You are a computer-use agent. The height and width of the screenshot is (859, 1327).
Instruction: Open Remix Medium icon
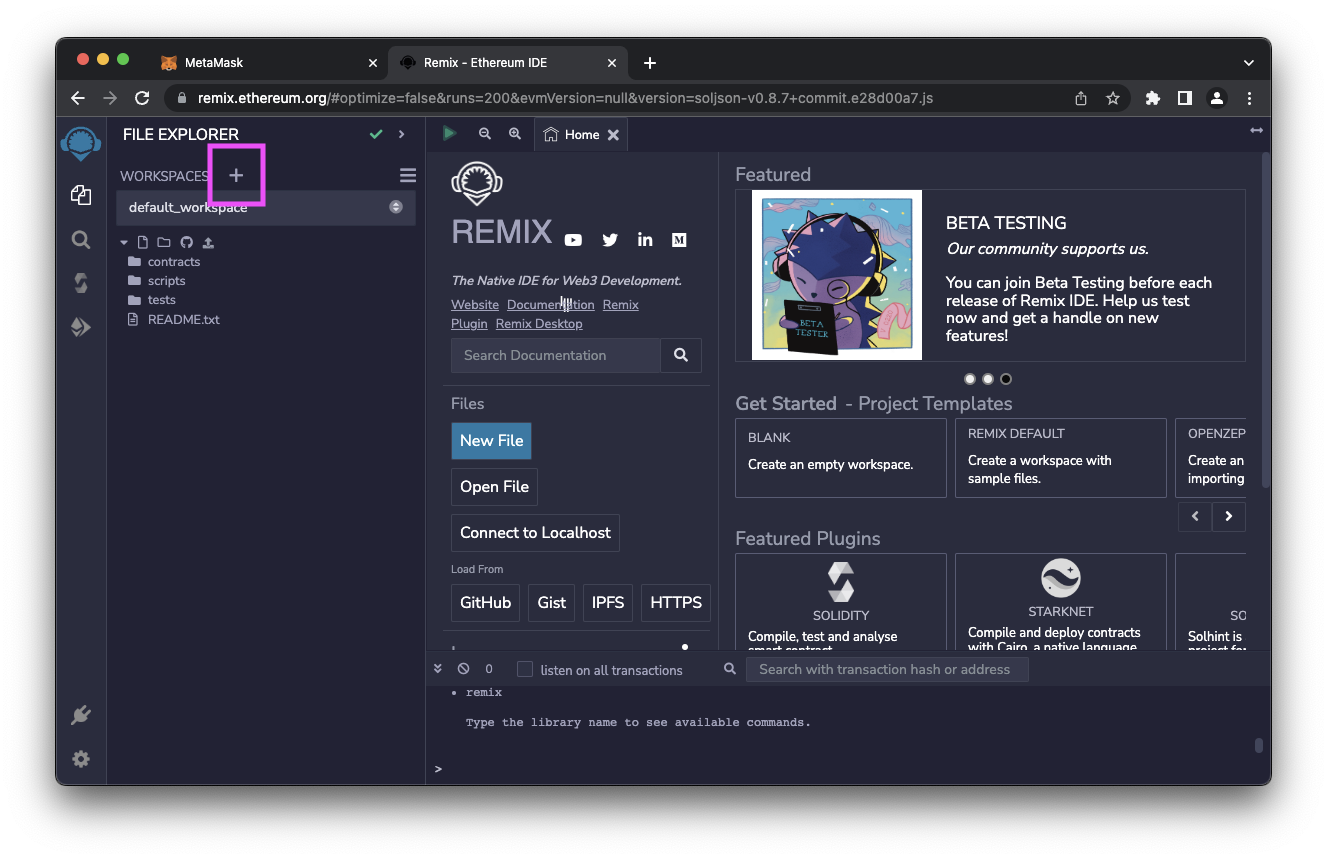679,240
